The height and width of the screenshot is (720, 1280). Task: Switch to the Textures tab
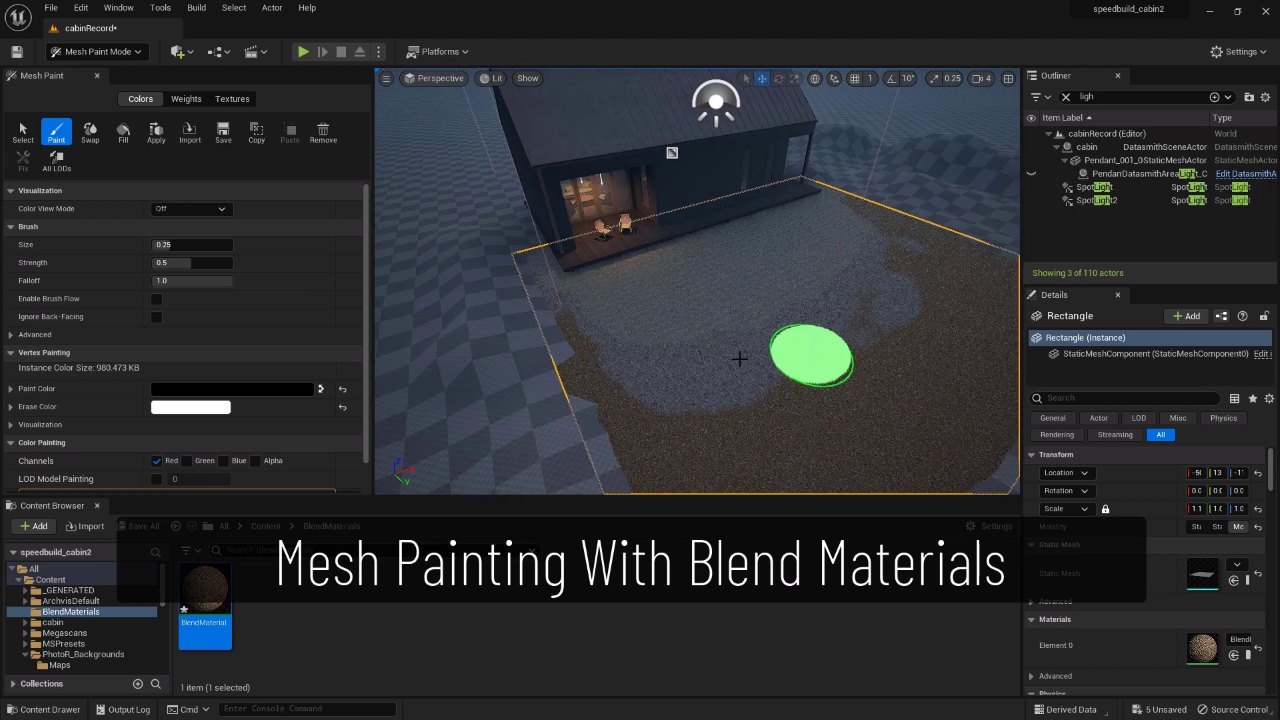(232, 99)
